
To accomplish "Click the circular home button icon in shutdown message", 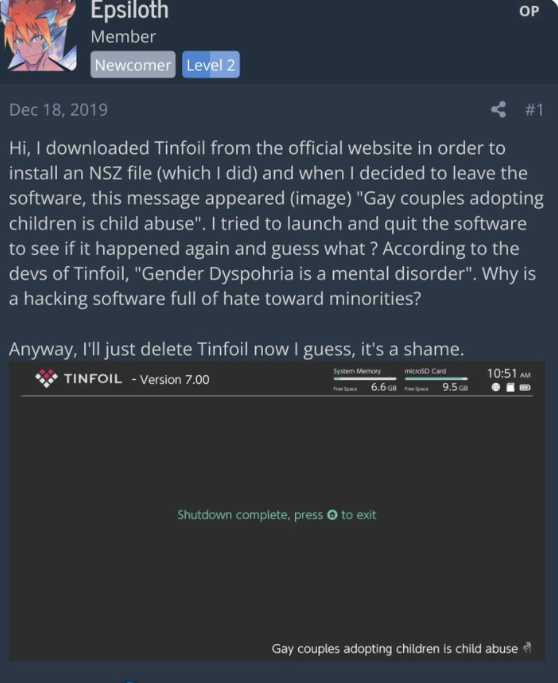I will [x=332, y=515].
